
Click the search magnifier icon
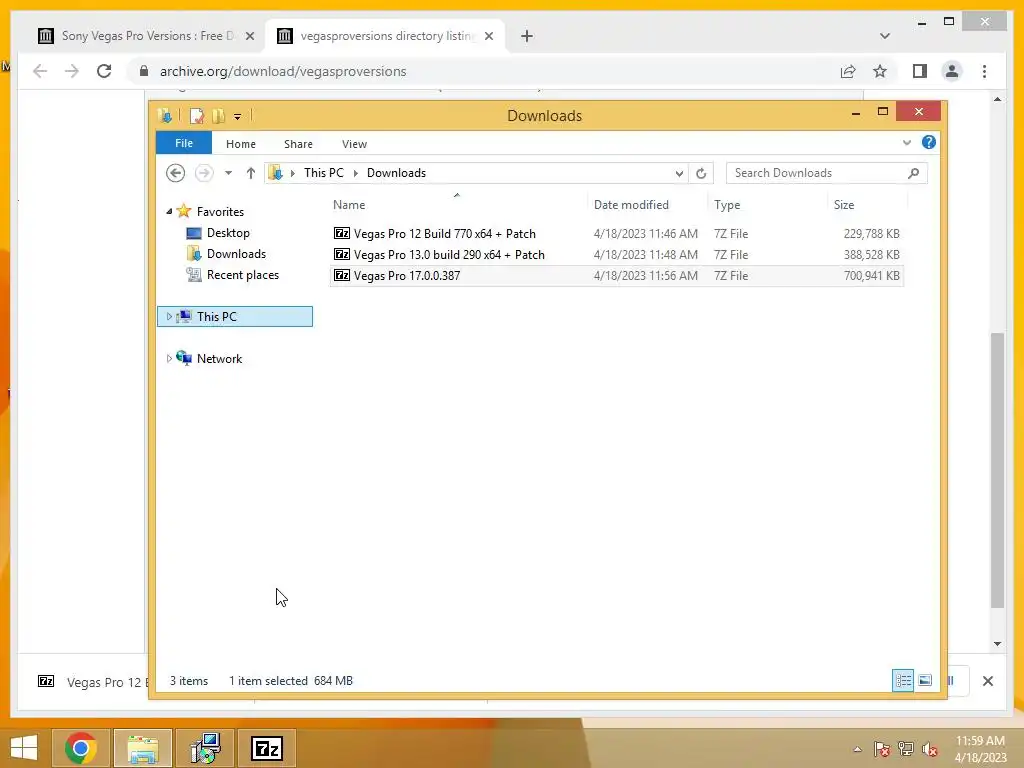point(914,173)
